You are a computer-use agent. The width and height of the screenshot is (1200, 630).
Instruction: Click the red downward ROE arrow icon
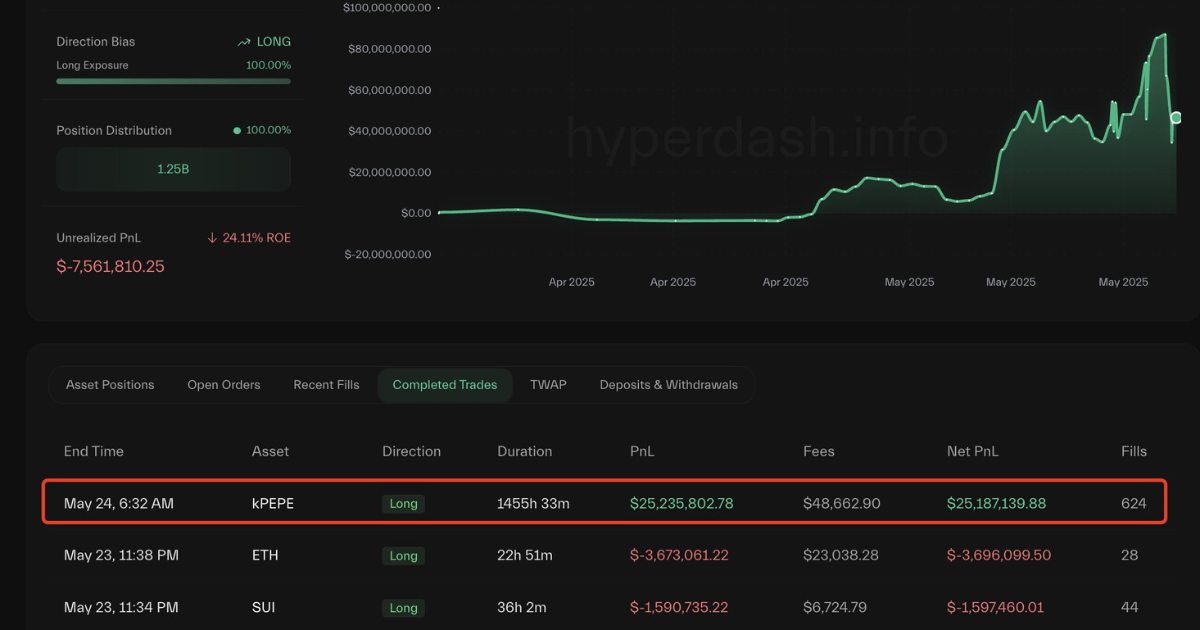coord(210,238)
